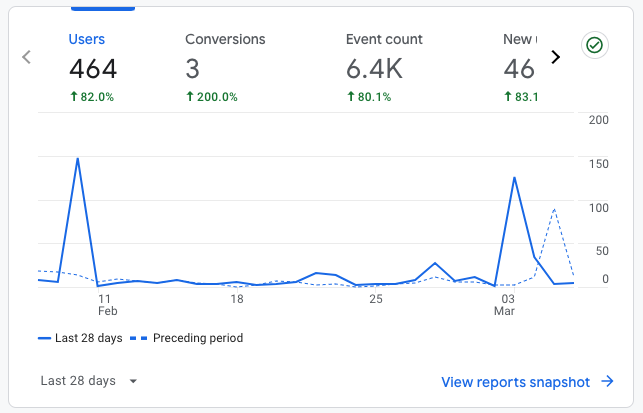Click the caret next to Last 28 days
The width and height of the screenshot is (643, 413).
(x=133, y=381)
